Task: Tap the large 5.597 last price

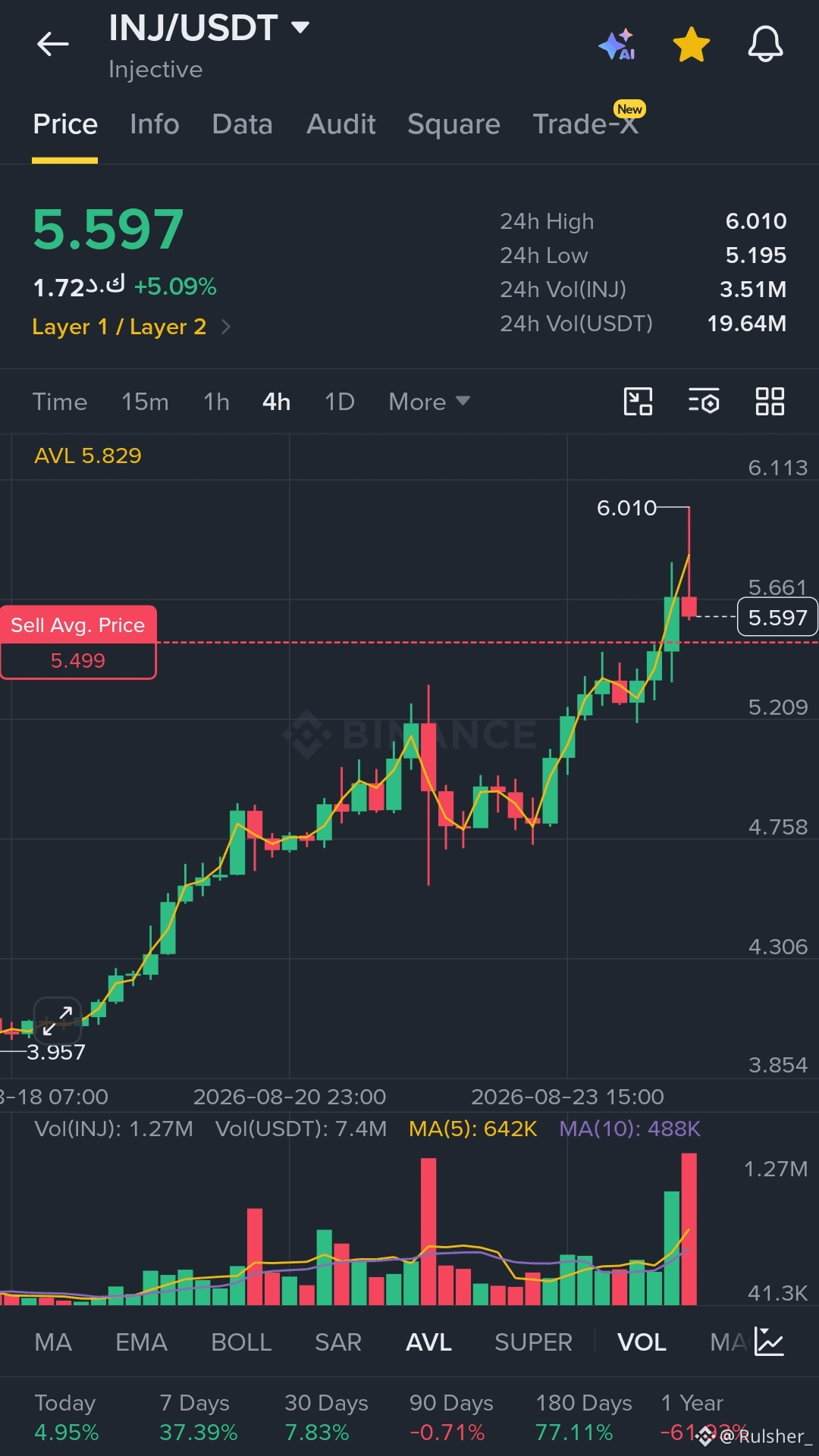Action: tap(108, 230)
